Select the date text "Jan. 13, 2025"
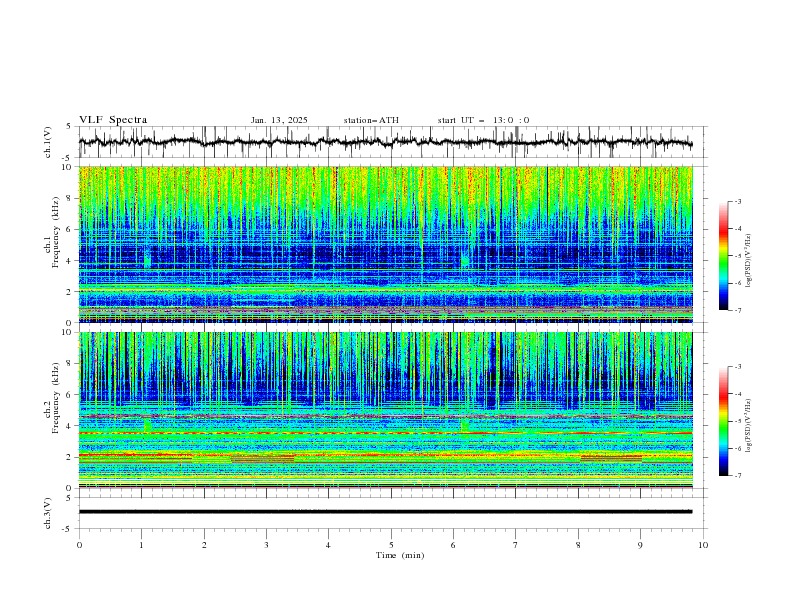Screen dimensions: 792x612 (x=279, y=120)
